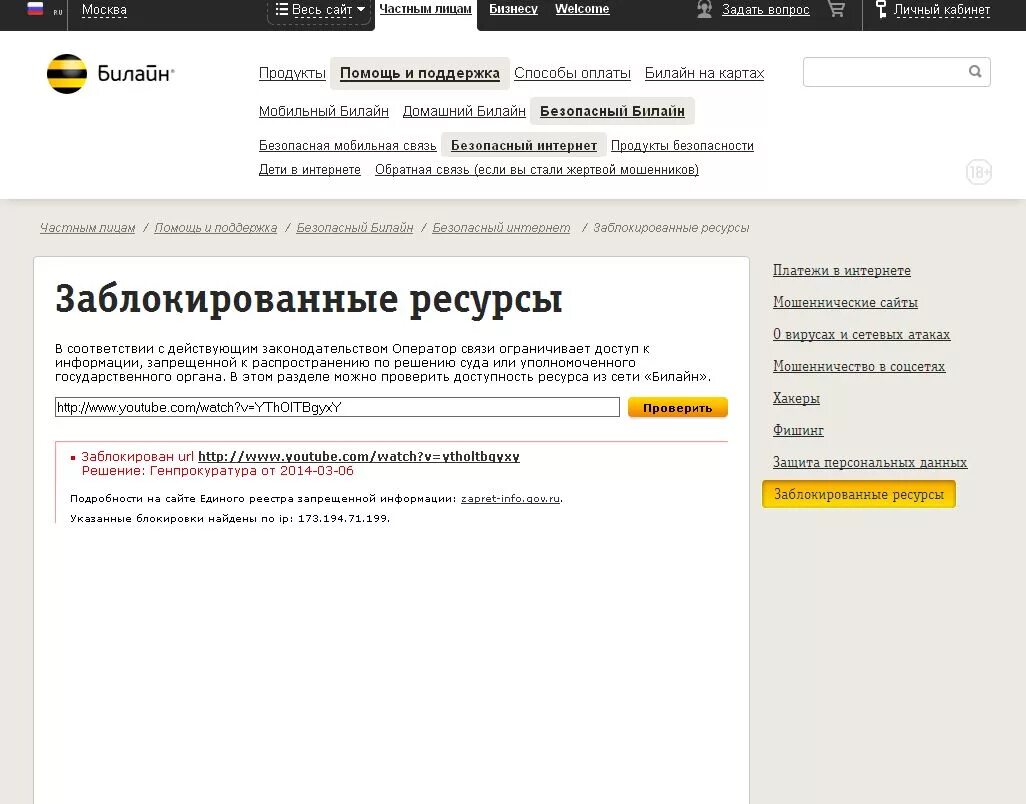The width and height of the screenshot is (1026, 804).
Task: Open the blocked youtube URL link
Action: click(359, 457)
